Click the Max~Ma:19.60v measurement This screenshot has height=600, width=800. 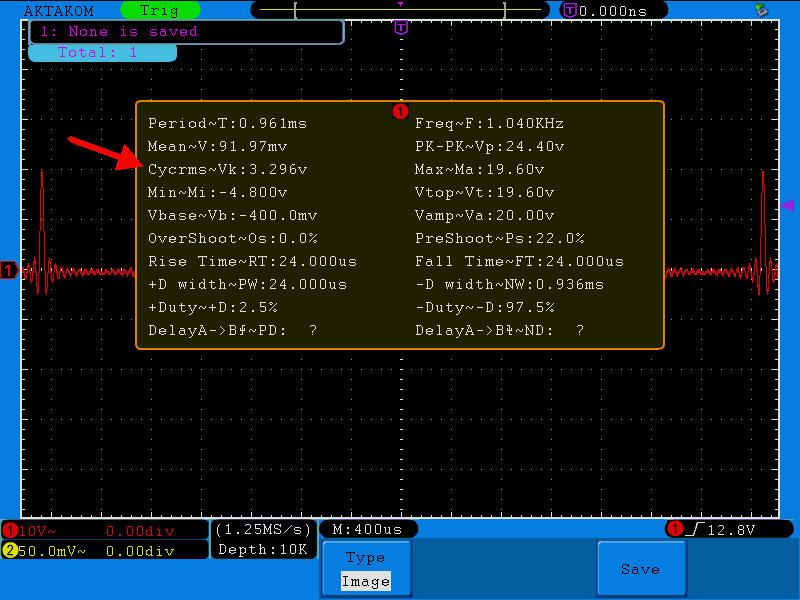pos(480,169)
